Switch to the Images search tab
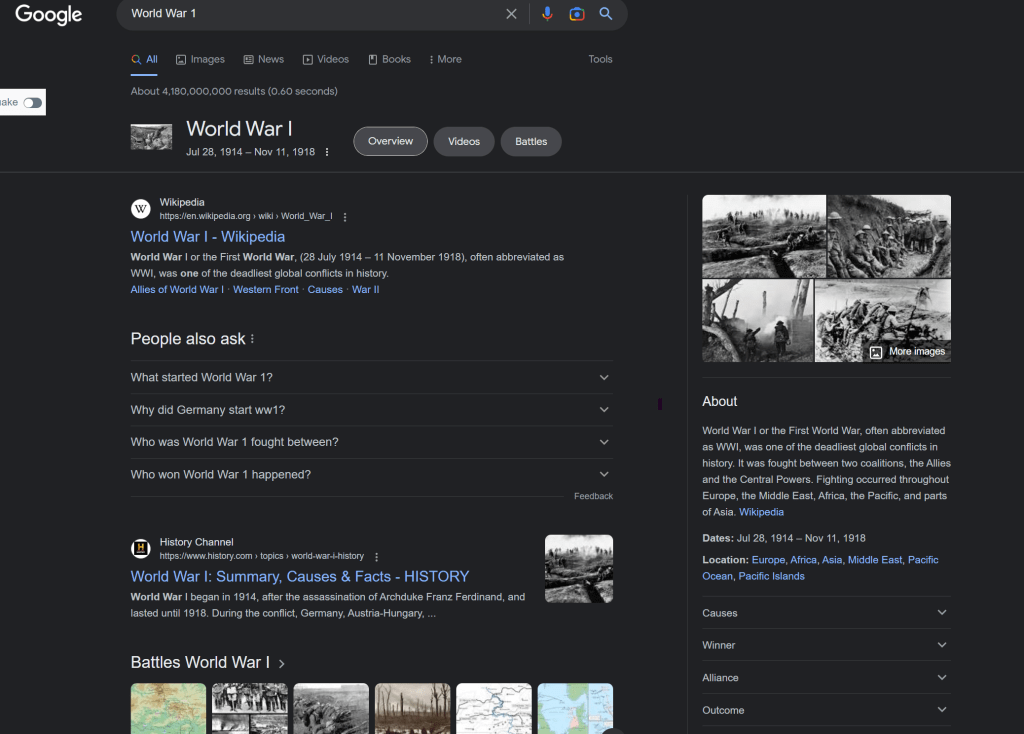The height and width of the screenshot is (734, 1024). pos(200,59)
